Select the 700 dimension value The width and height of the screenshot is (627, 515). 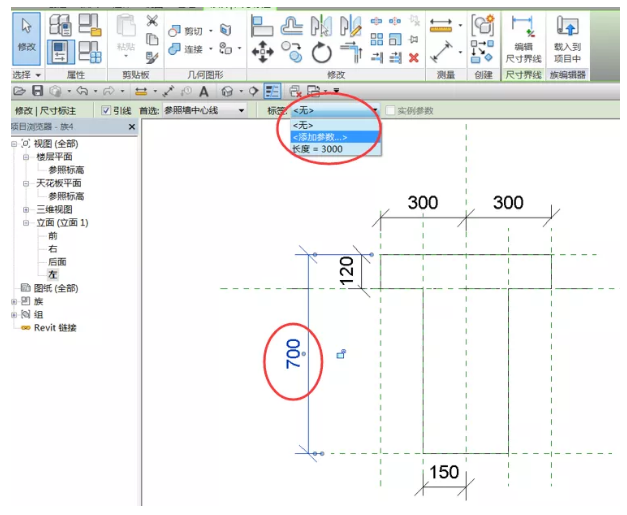coord(293,354)
